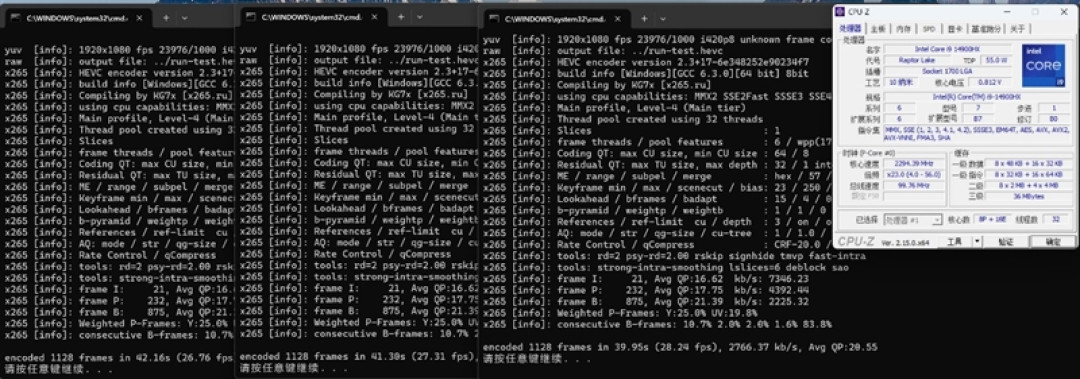Screen dimensions: 1080x379
Task: Open a new tab in the leftmost terminal
Action: [166, 18]
